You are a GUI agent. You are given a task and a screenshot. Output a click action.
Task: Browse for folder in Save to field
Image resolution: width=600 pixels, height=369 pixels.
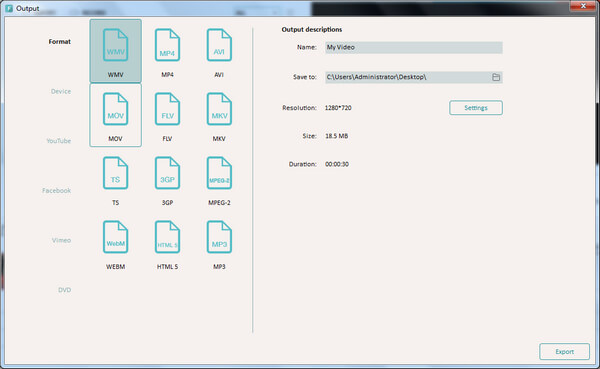(x=496, y=77)
